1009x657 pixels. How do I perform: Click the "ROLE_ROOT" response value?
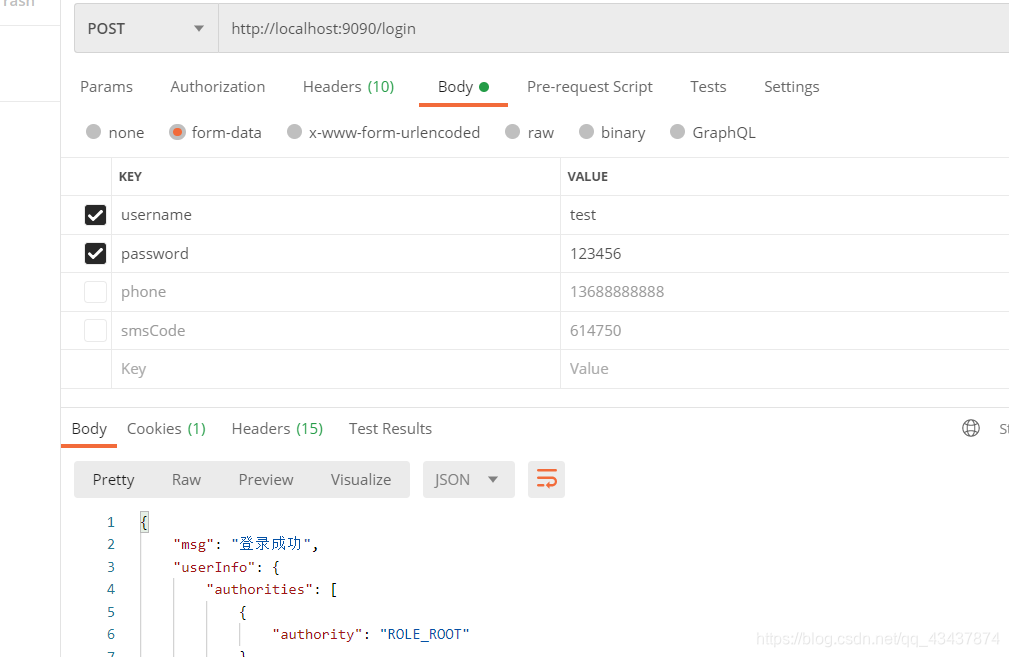pyautogui.click(x=425, y=634)
